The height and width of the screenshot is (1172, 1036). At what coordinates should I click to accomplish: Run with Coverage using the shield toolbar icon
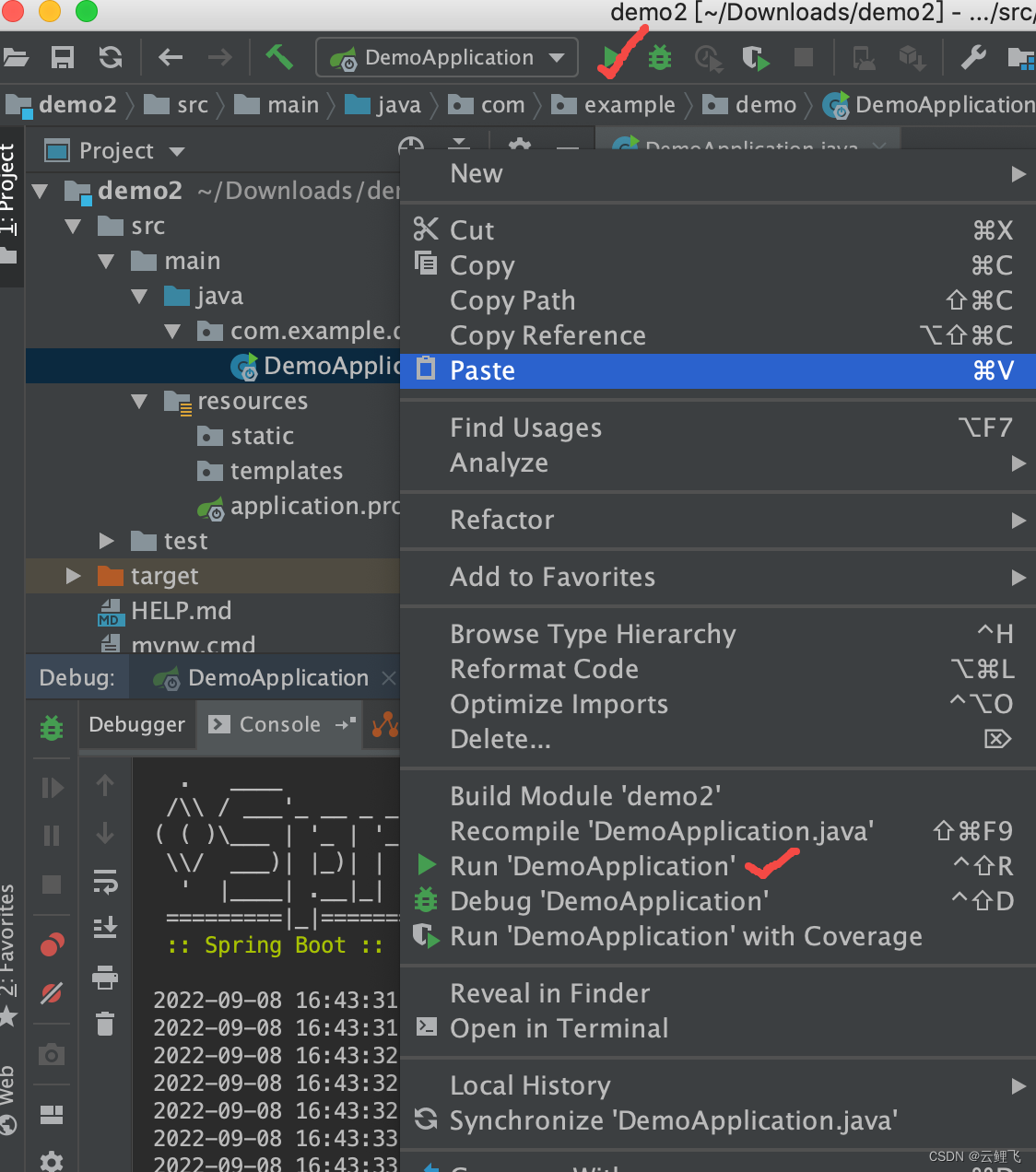click(756, 58)
